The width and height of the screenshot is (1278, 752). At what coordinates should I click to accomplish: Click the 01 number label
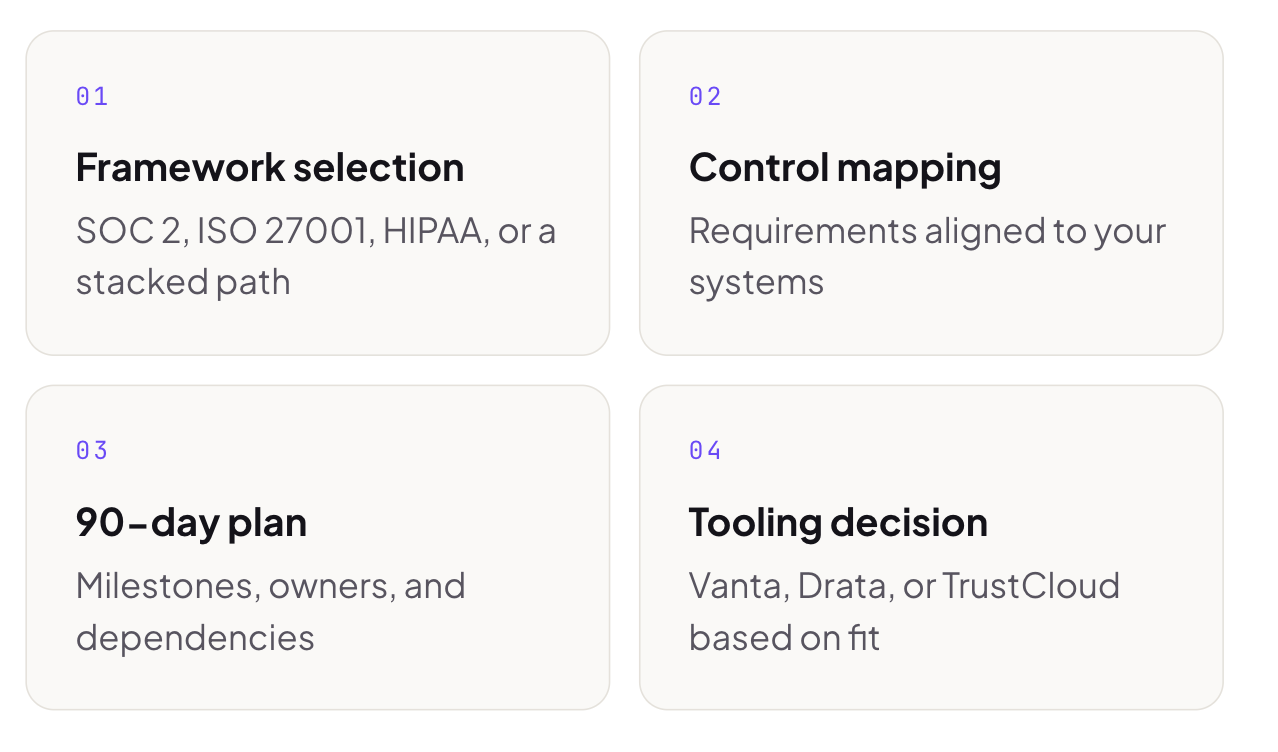point(92,96)
